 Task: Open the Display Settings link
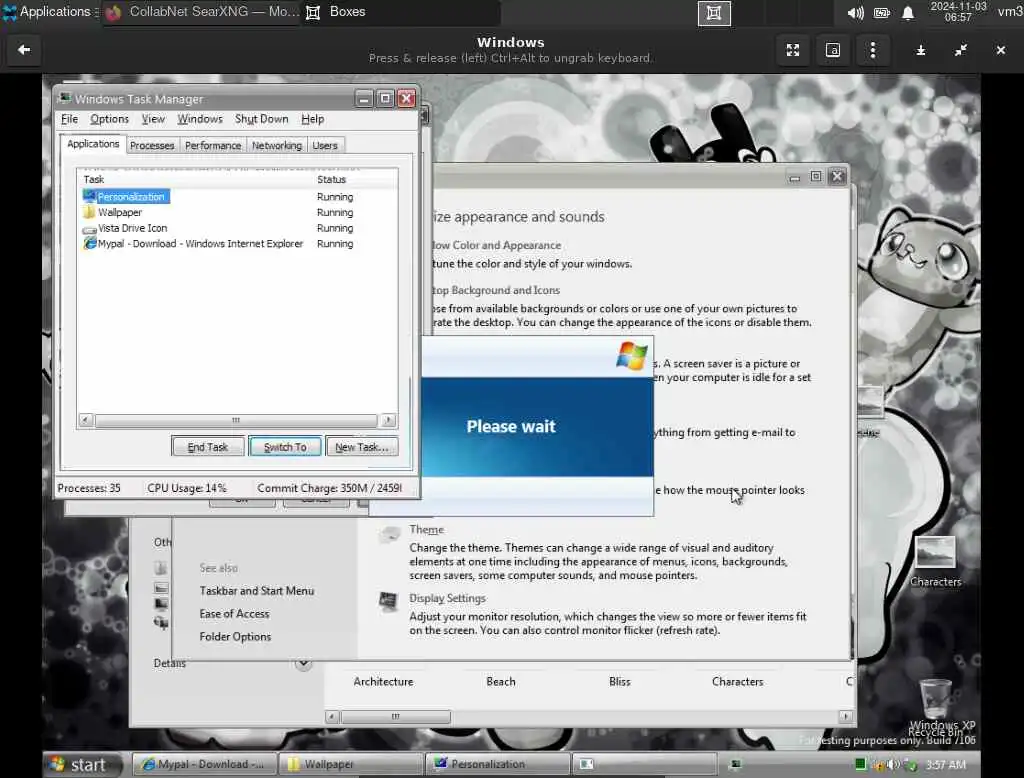pyautogui.click(x=447, y=598)
